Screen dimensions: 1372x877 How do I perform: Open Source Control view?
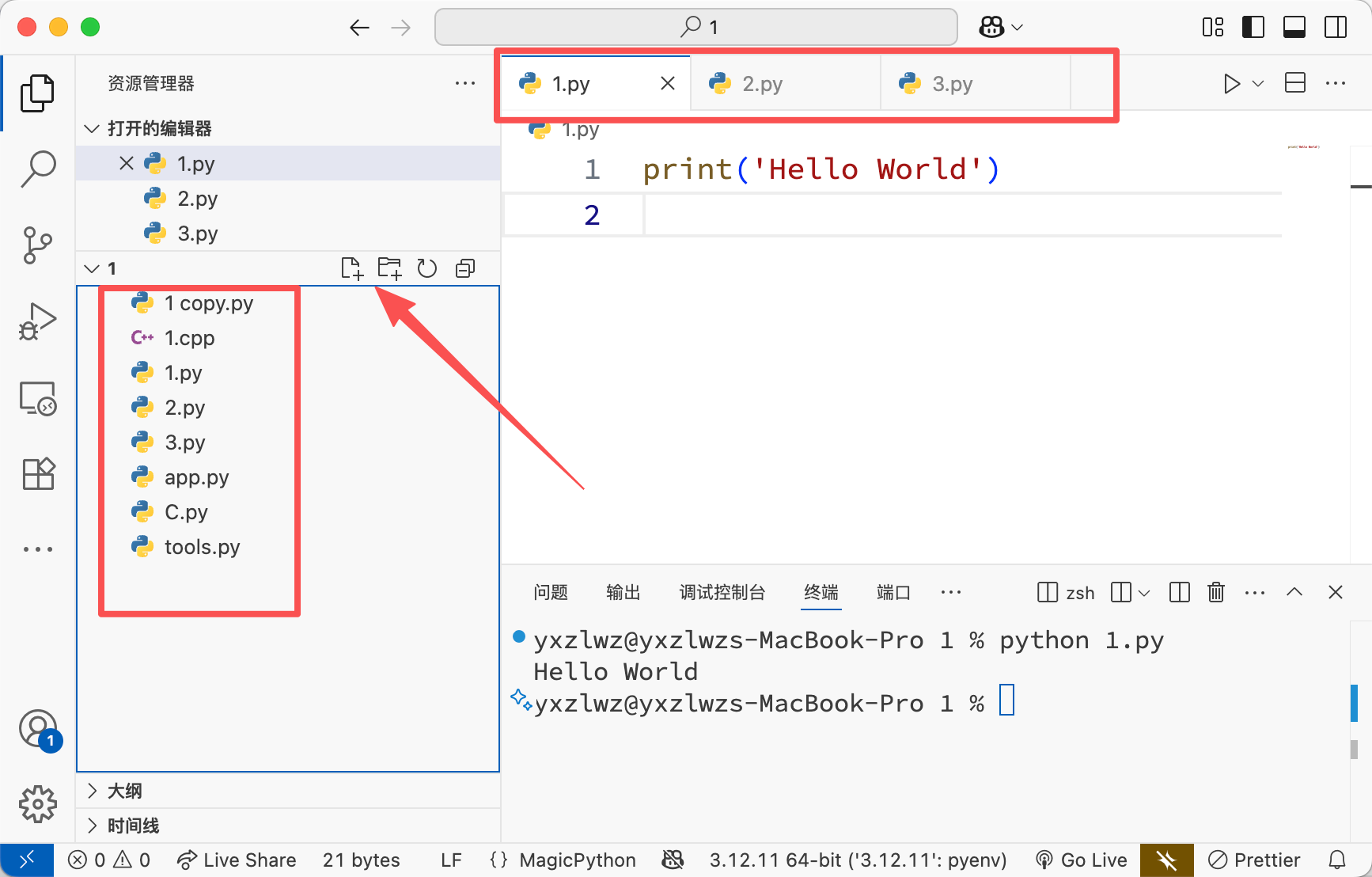(37, 245)
